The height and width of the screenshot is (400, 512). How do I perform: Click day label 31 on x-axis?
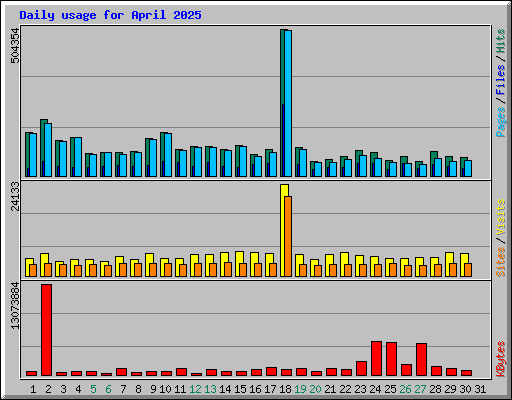480,389
